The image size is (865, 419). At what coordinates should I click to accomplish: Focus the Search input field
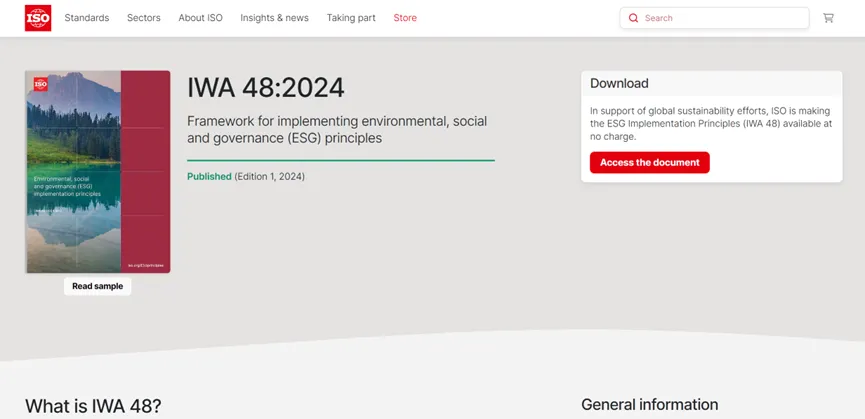point(714,18)
